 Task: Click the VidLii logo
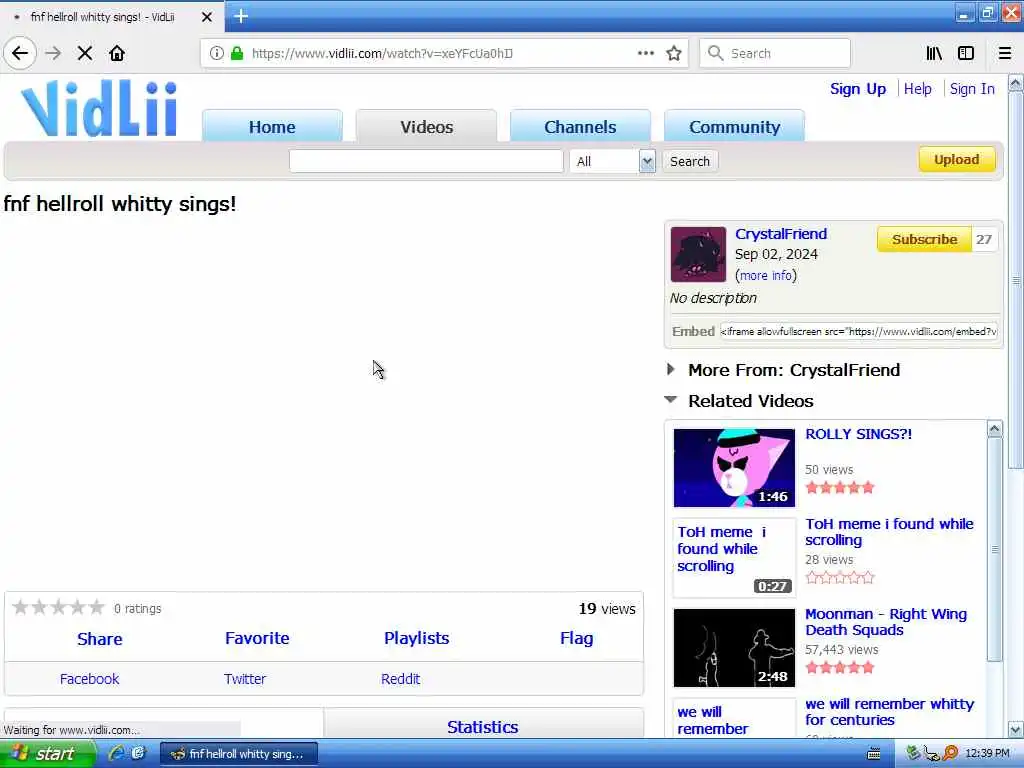(99, 108)
